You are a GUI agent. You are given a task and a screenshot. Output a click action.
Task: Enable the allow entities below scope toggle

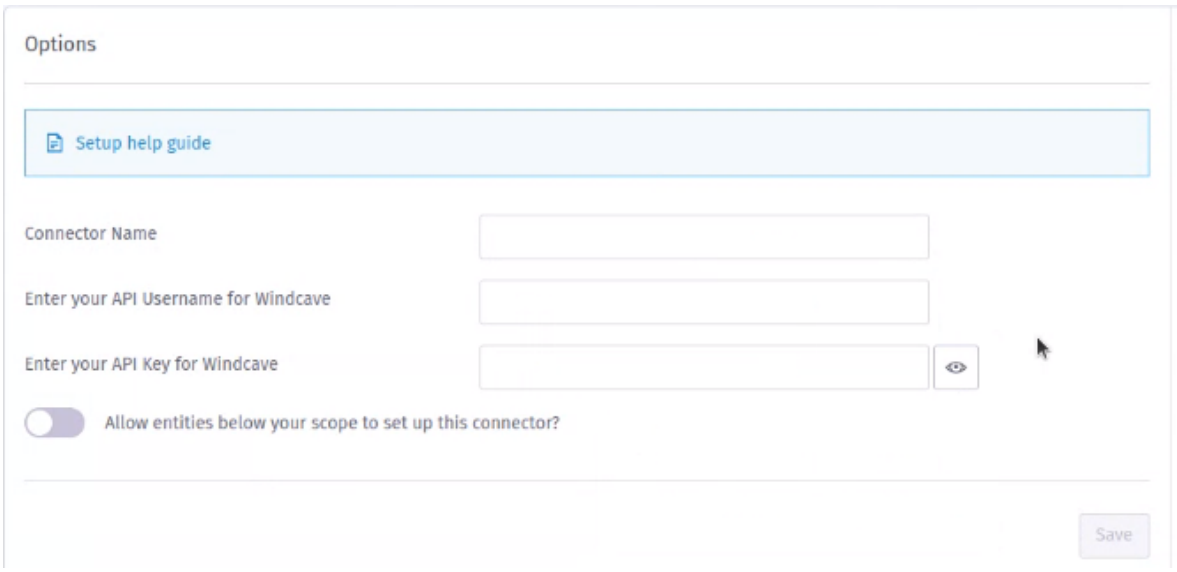click(x=55, y=423)
